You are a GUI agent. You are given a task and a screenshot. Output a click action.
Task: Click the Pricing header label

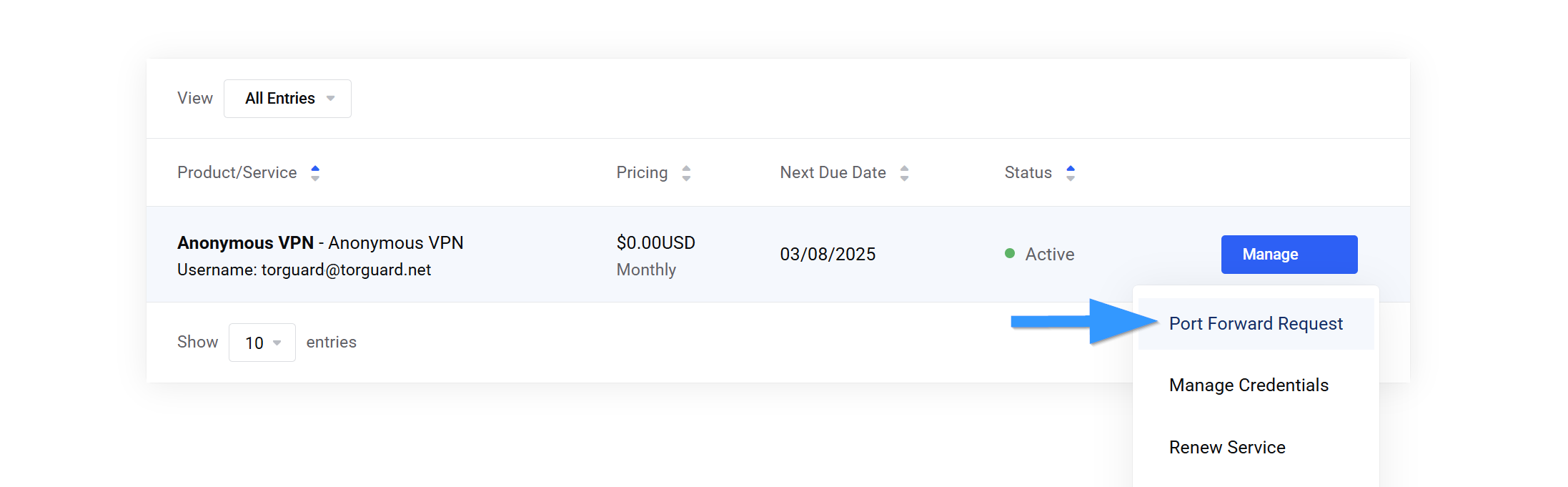point(642,173)
